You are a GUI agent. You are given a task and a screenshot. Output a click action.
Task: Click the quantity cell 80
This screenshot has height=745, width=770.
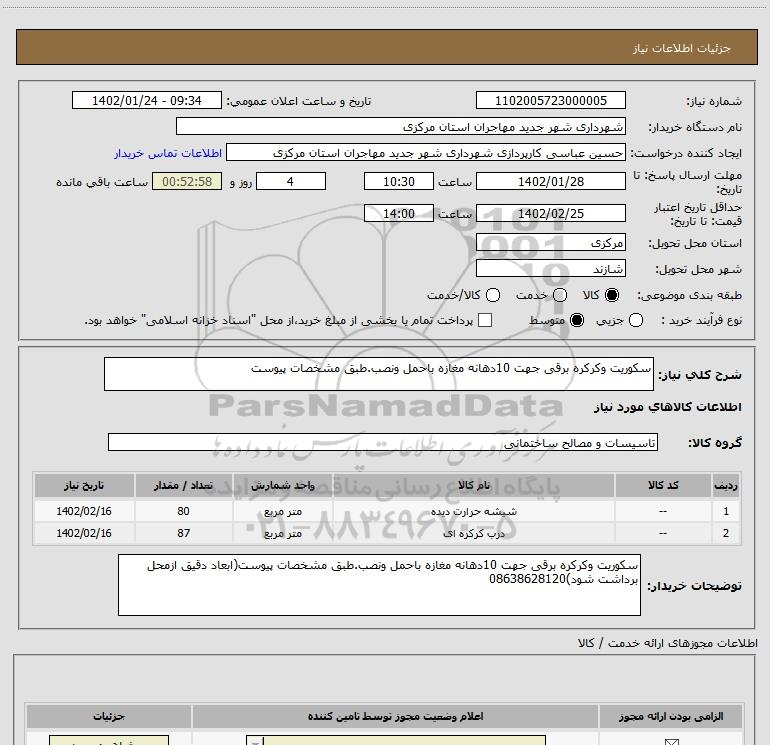click(183, 511)
